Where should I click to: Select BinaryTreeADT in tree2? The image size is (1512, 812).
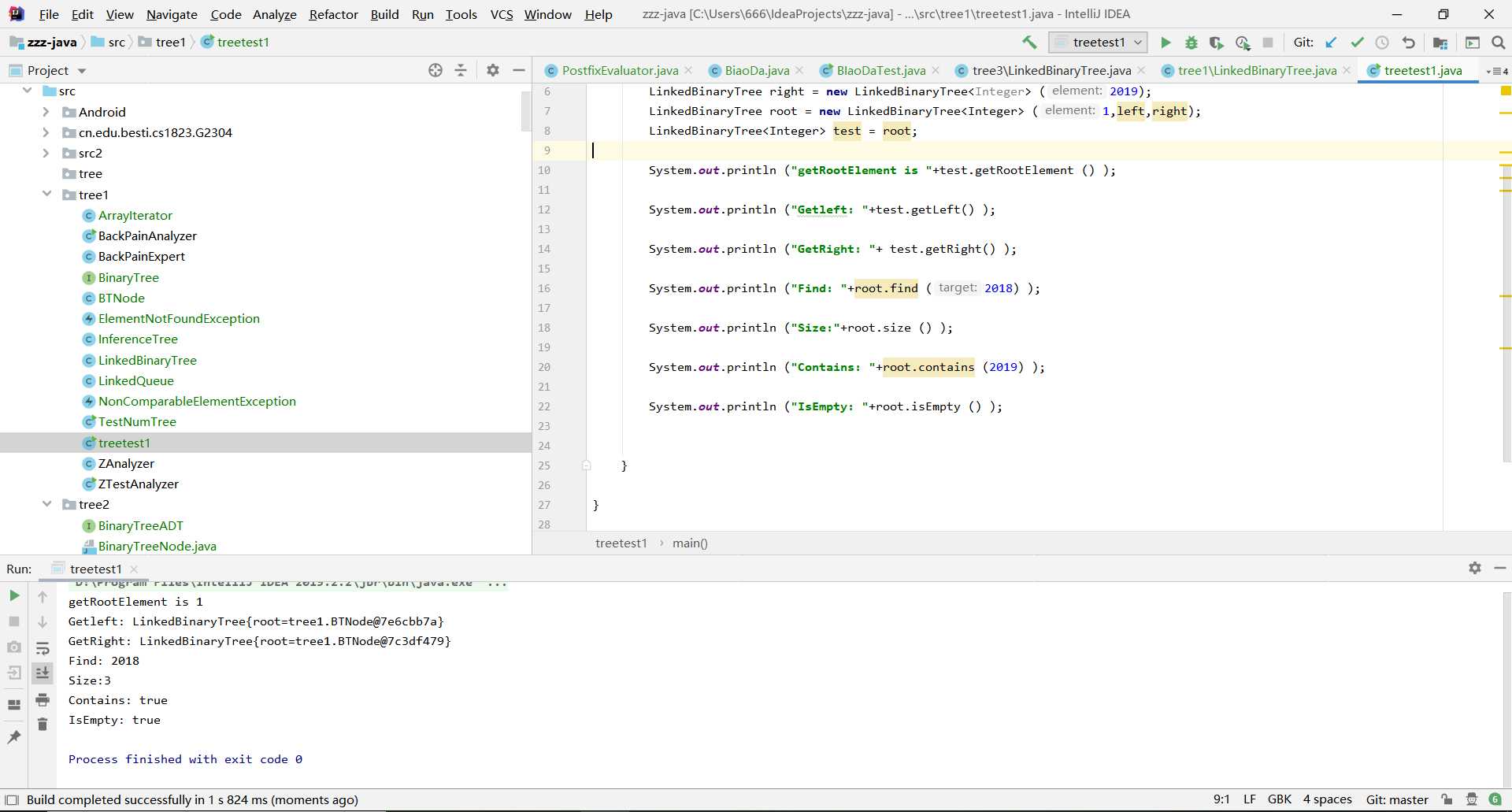pyautogui.click(x=140, y=525)
